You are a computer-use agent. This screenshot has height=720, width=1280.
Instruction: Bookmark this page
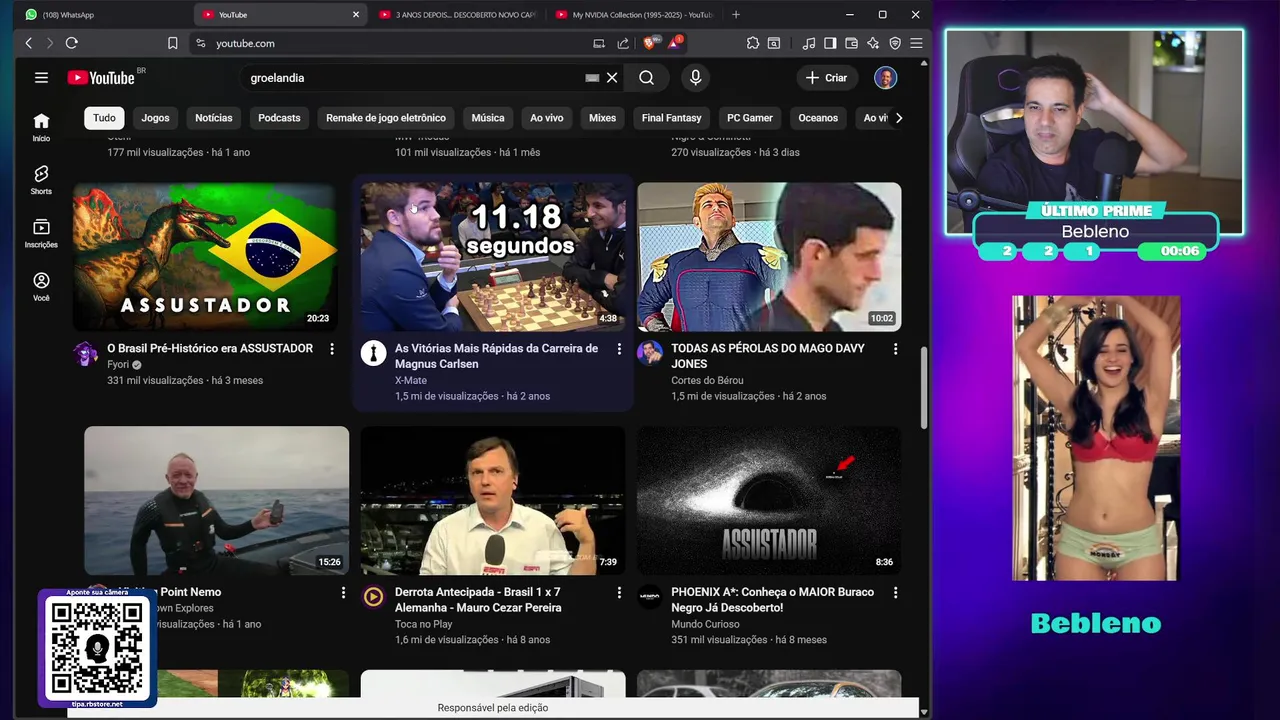pos(172,43)
